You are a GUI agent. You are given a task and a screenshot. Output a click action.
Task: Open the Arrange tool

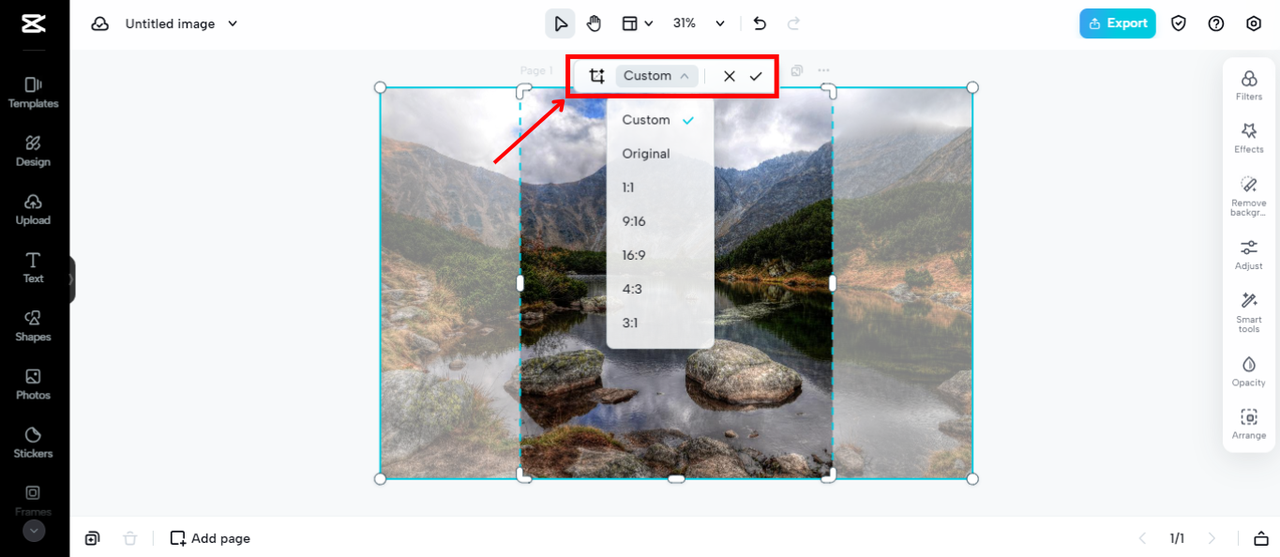coord(1249,425)
